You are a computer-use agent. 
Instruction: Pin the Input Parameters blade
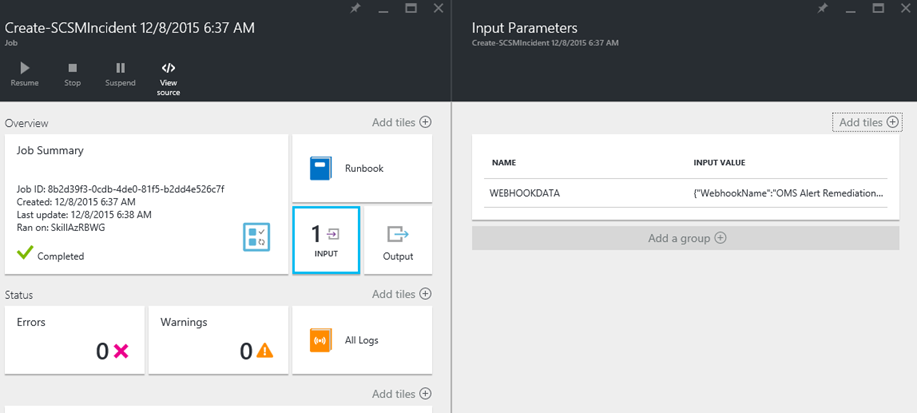(823, 8)
